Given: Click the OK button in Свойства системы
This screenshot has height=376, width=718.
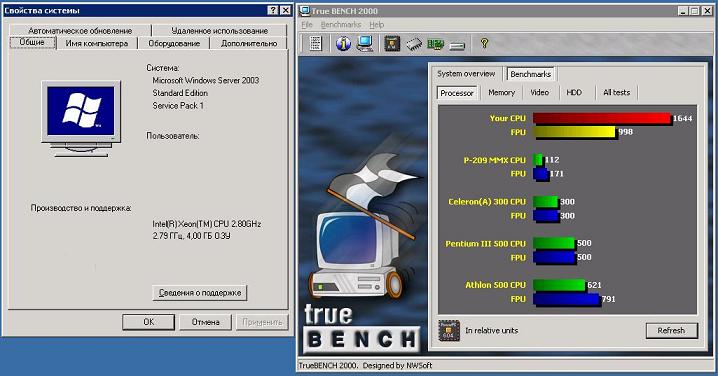Looking at the screenshot, I should (148, 322).
